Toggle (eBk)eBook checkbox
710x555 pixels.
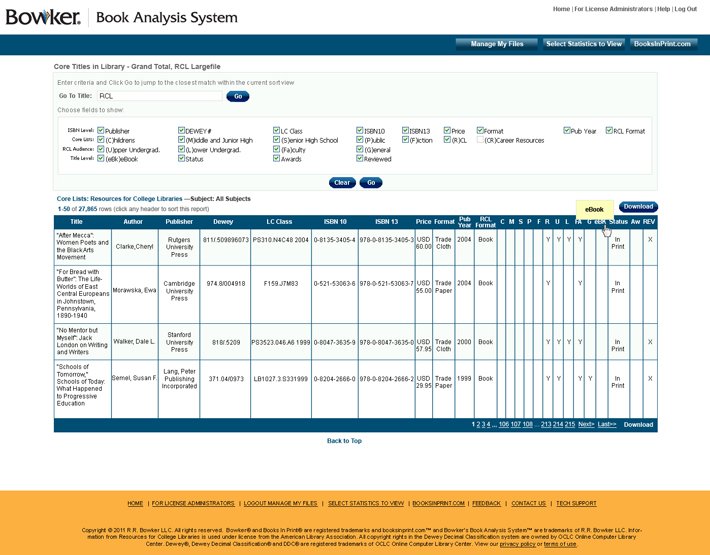coord(101,158)
